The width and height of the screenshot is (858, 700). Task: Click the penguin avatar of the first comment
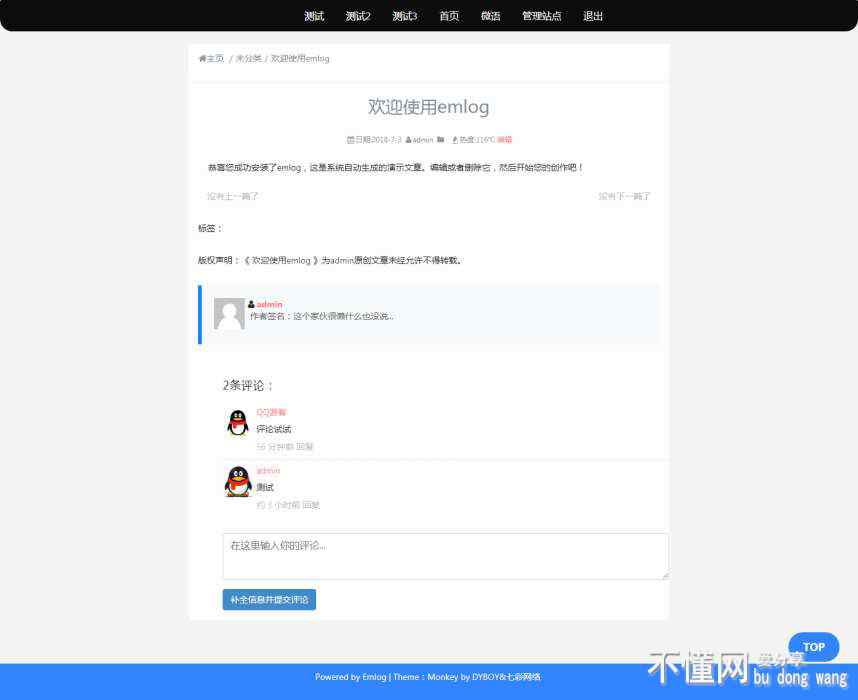pos(238,423)
